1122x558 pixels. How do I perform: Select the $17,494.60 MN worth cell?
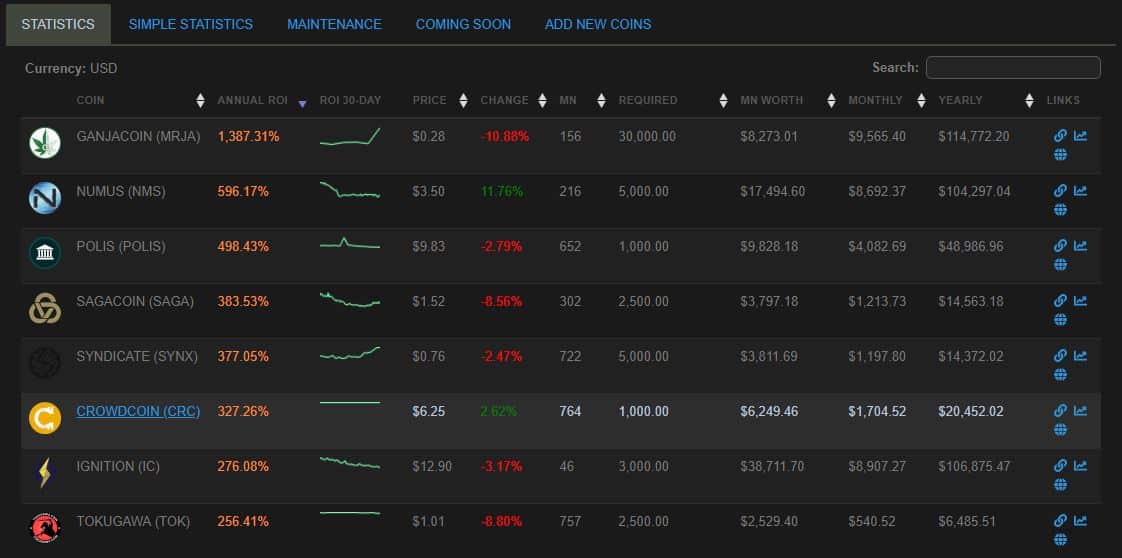point(772,191)
